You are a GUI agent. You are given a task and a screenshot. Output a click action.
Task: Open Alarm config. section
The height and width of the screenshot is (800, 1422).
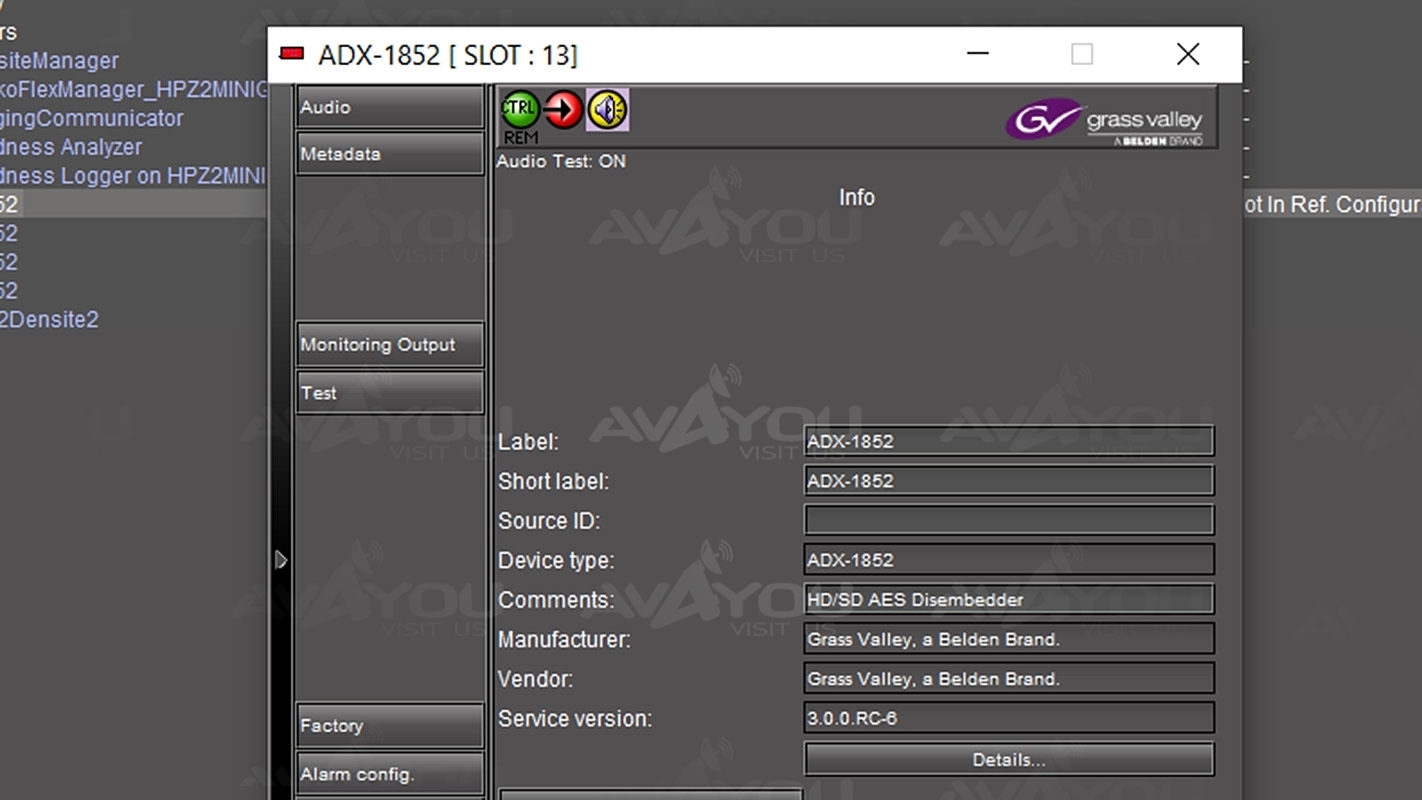[x=389, y=774]
